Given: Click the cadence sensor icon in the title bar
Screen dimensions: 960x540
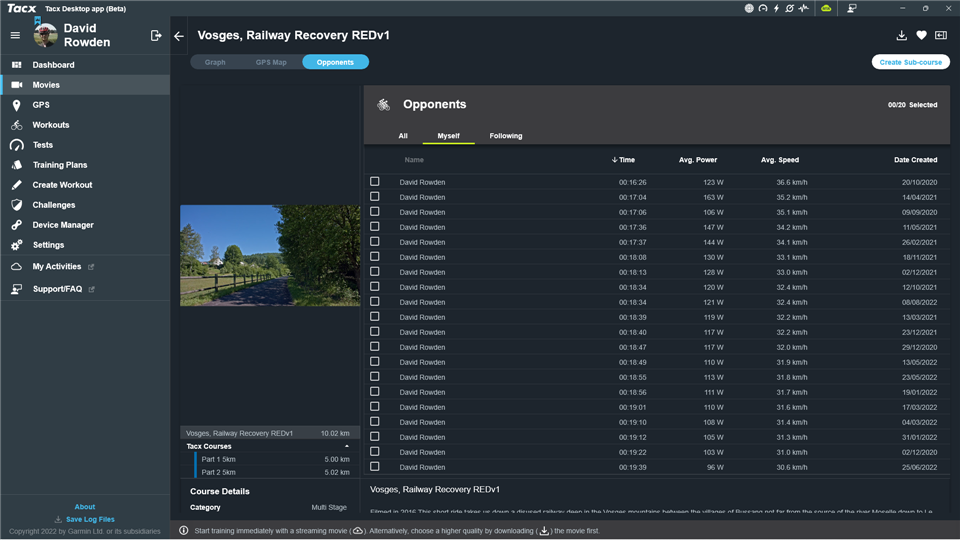Looking at the screenshot, I should coord(789,9).
